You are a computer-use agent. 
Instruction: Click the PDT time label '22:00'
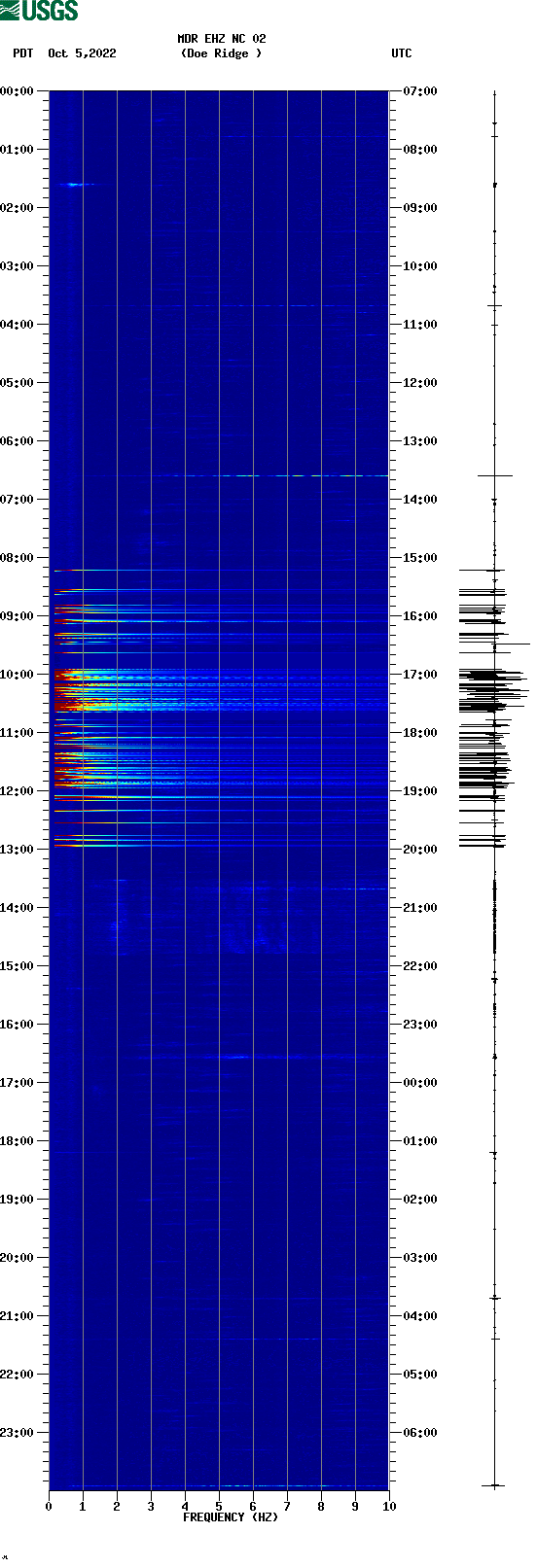pyautogui.click(x=17, y=1375)
